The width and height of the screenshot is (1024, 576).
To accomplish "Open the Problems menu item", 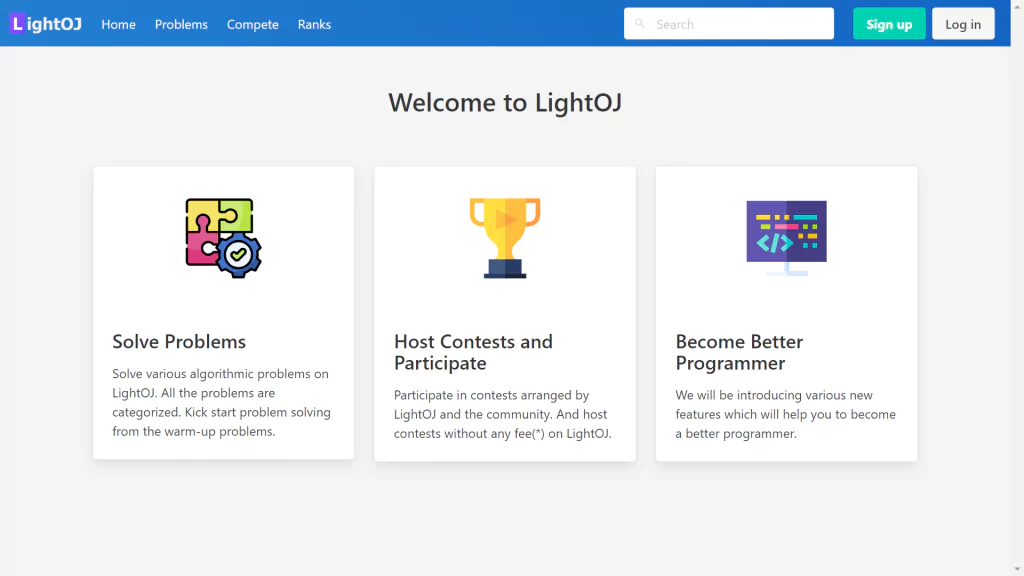I will pyautogui.click(x=181, y=24).
